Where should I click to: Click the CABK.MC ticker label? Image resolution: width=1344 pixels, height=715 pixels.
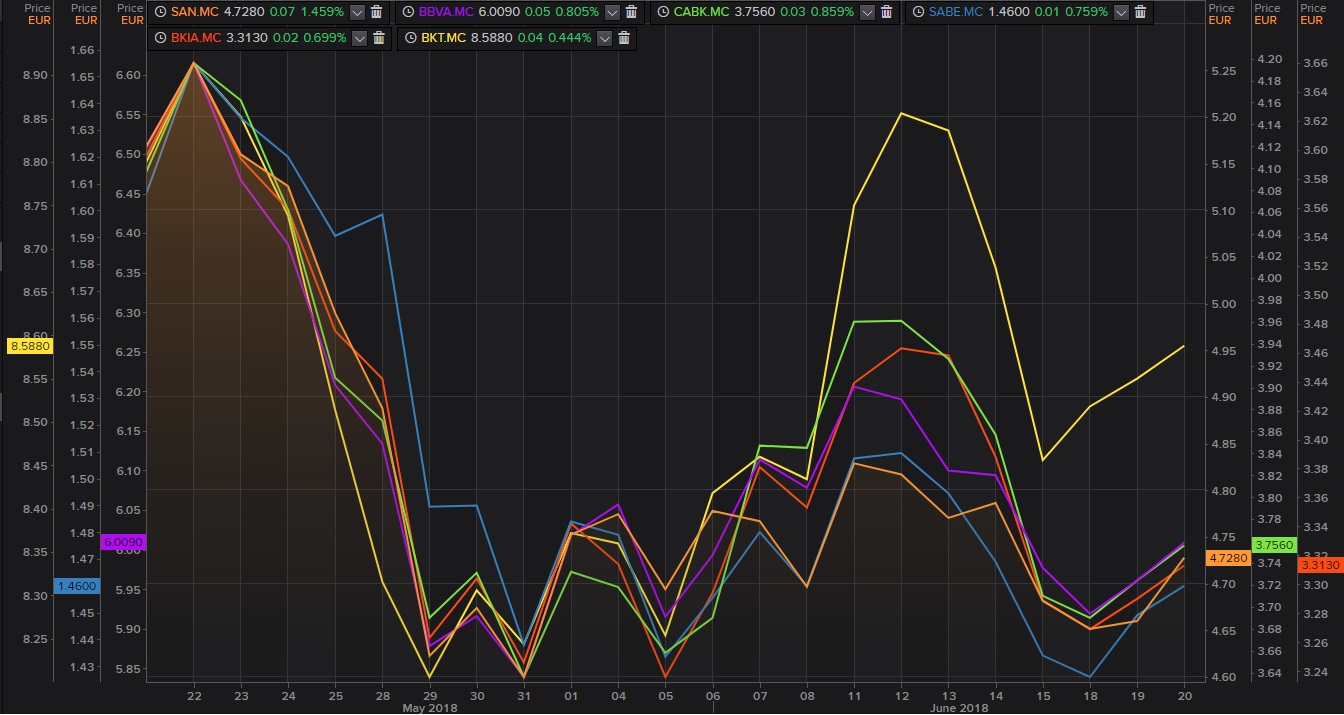[703, 12]
